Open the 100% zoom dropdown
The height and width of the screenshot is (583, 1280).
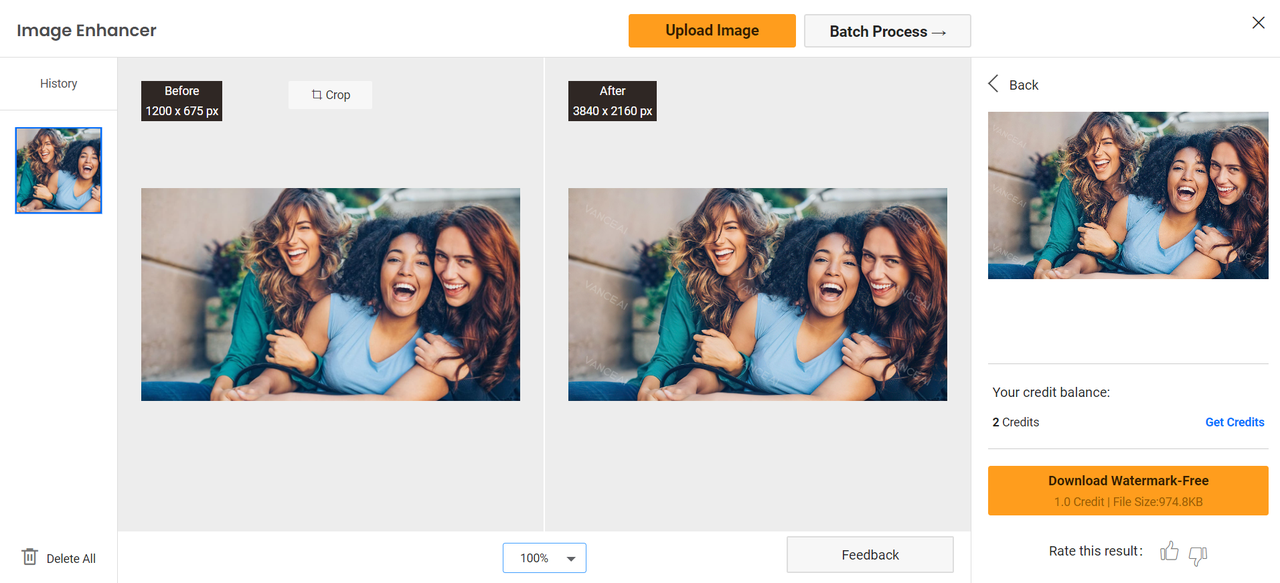(x=544, y=558)
